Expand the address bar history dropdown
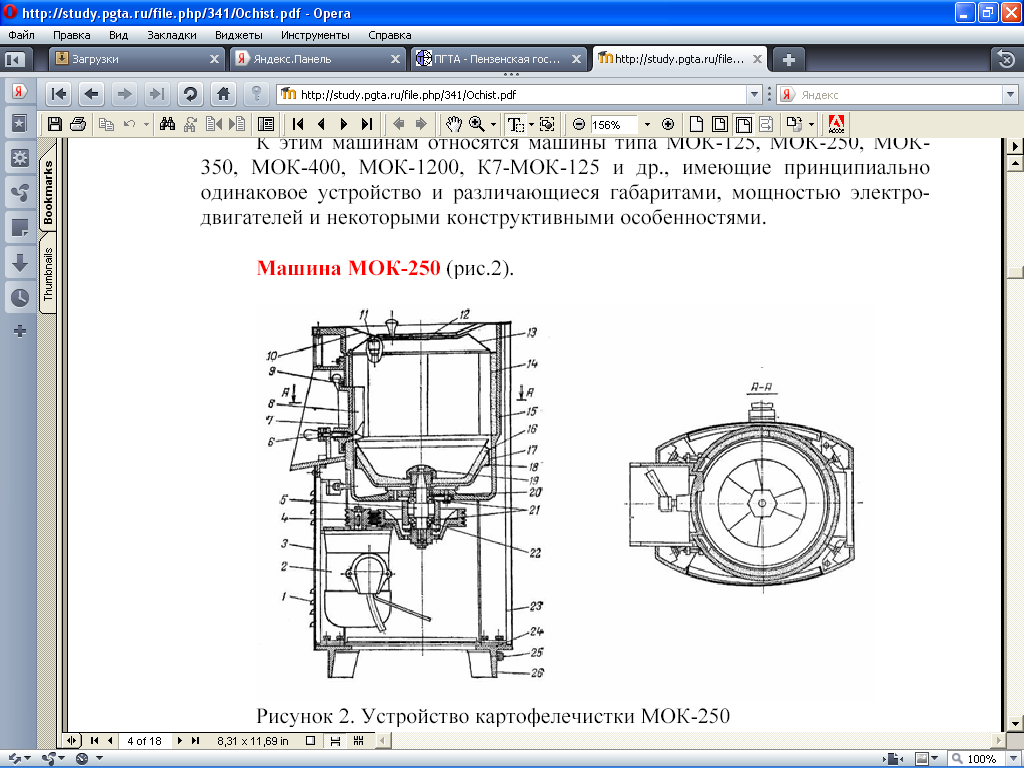1024x768 pixels. click(x=755, y=95)
